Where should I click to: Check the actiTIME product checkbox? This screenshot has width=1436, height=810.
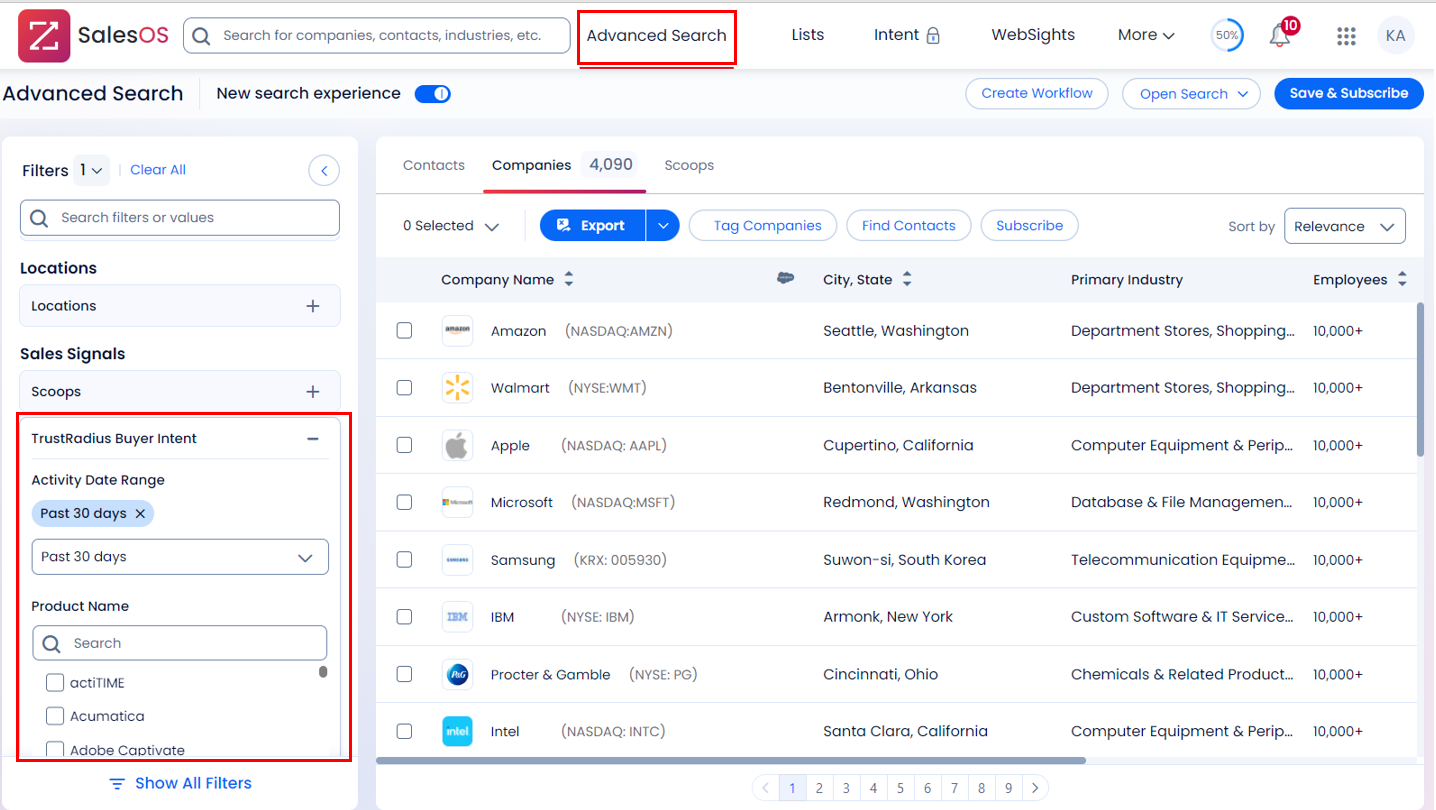pos(55,683)
